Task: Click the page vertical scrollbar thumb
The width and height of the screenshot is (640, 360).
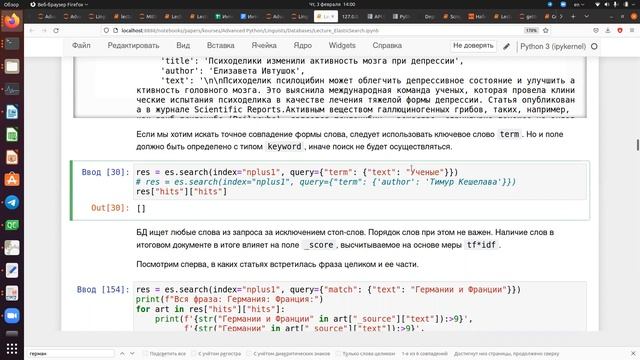Action: 638,144
